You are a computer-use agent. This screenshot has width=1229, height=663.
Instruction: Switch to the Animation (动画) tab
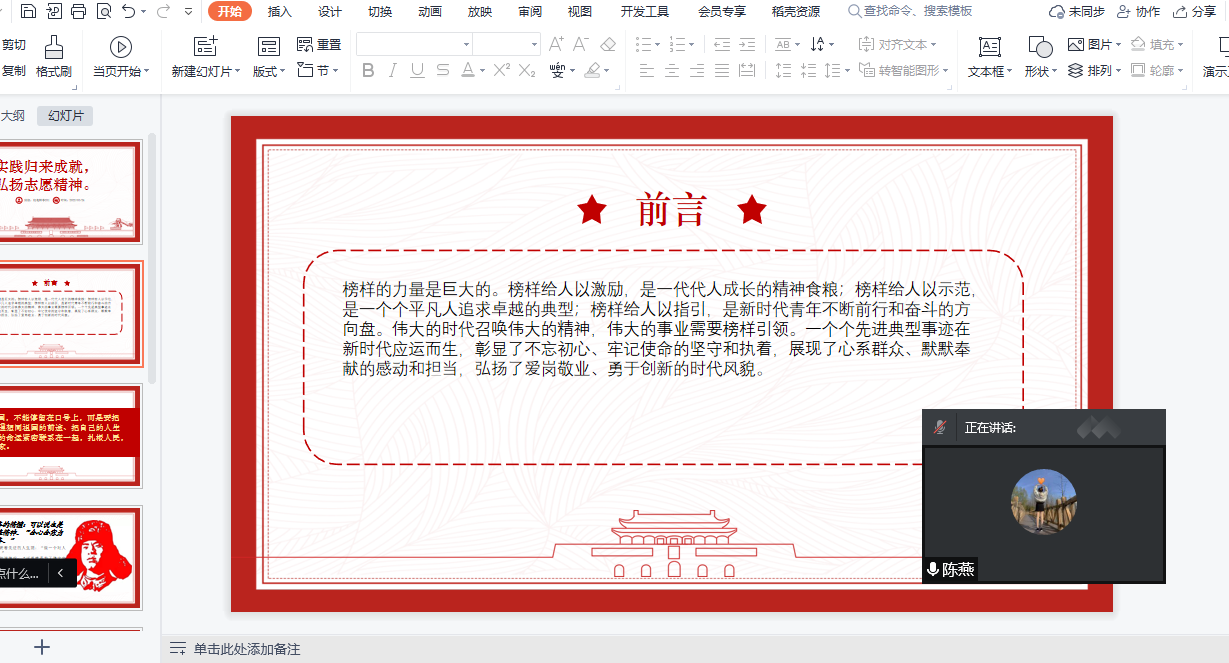click(x=430, y=12)
